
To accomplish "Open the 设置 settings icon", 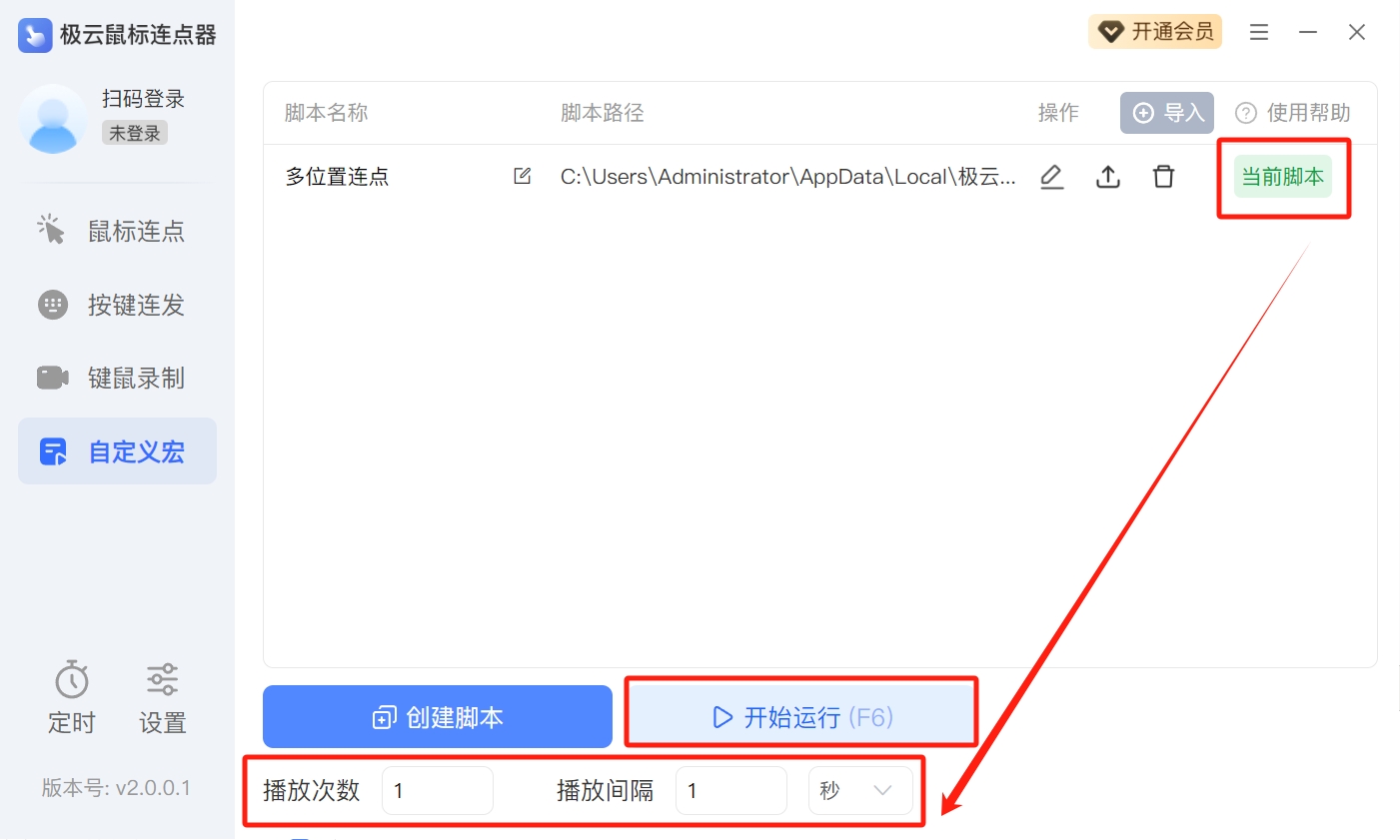I will point(163,680).
